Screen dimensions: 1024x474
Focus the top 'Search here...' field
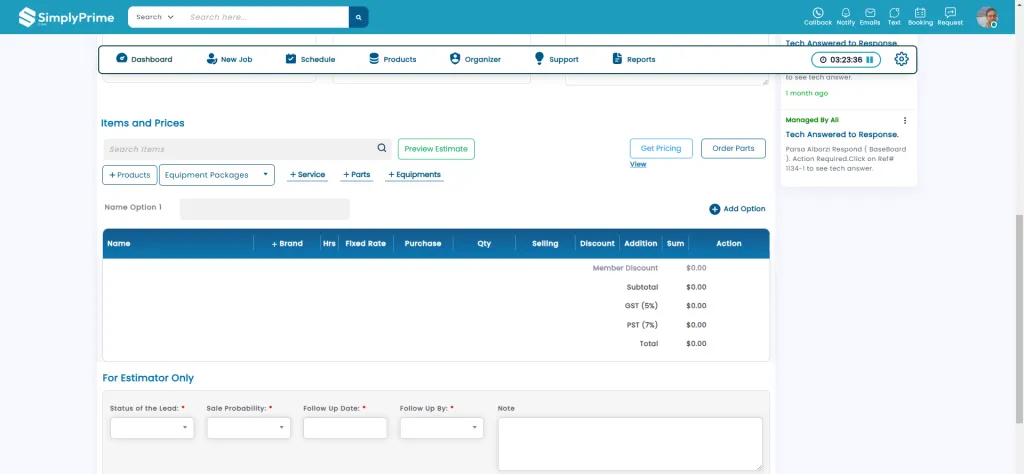tap(264, 17)
